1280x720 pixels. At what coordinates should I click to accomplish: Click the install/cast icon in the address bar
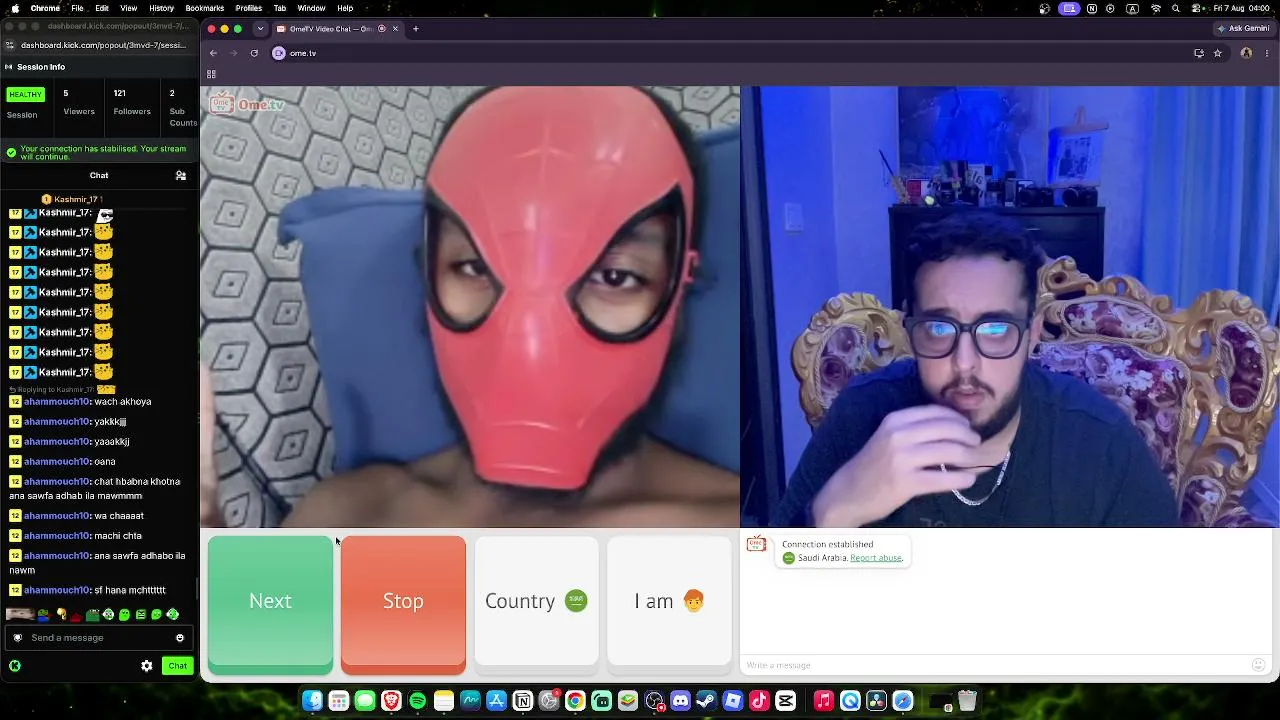click(x=1198, y=53)
